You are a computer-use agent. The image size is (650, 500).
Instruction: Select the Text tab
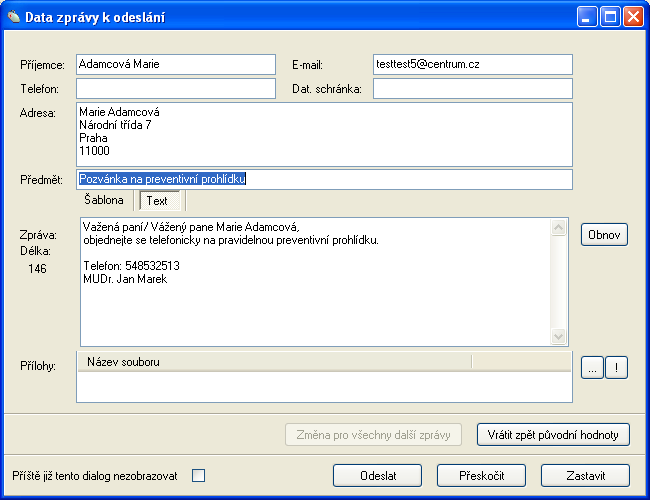(157, 201)
